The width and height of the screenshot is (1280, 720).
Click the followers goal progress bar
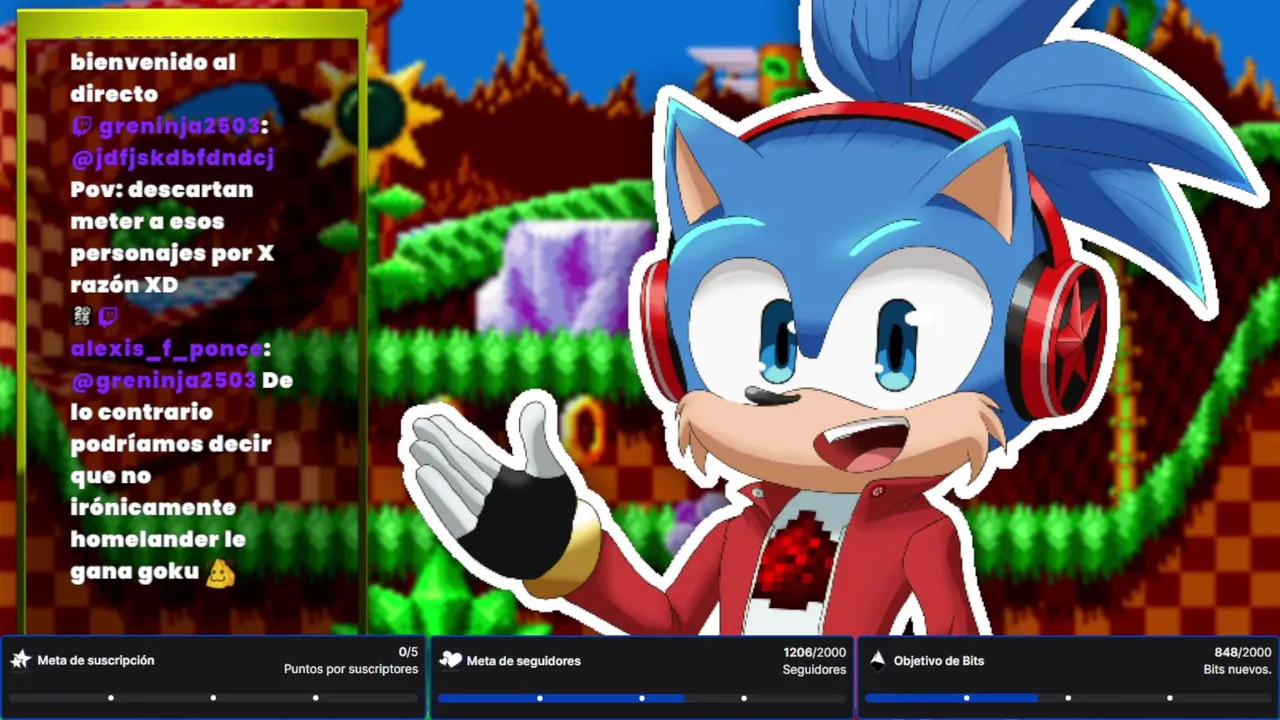[641, 698]
